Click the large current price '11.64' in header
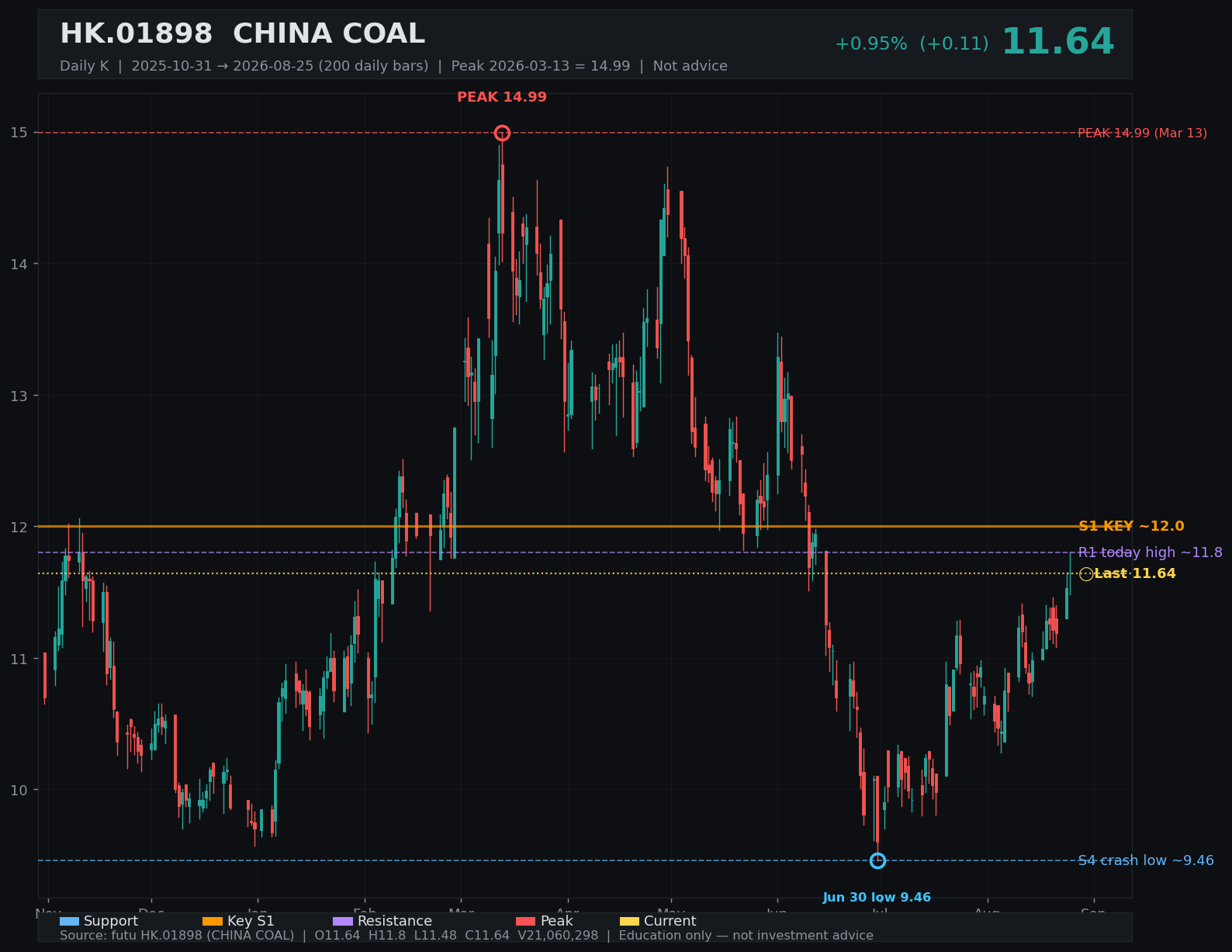This screenshot has width=1232, height=952. pyautogui.click(x=1058, y=42)
